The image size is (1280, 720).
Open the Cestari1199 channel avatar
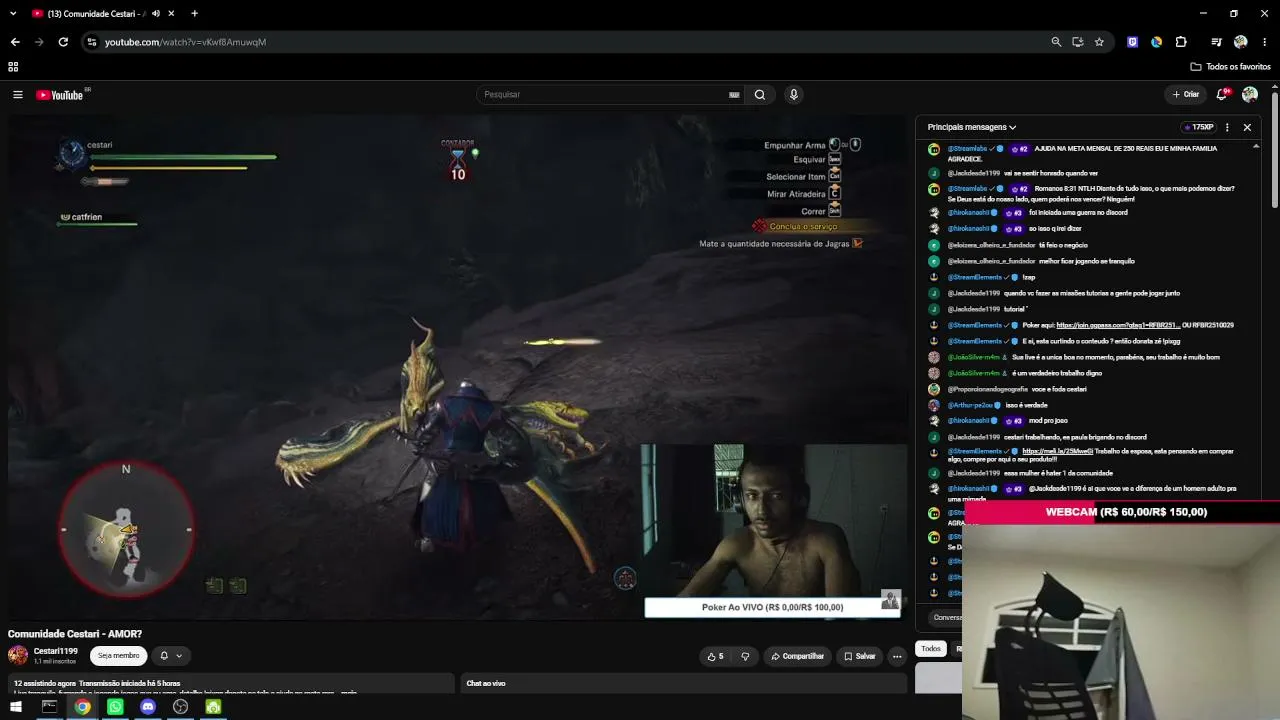18,655
